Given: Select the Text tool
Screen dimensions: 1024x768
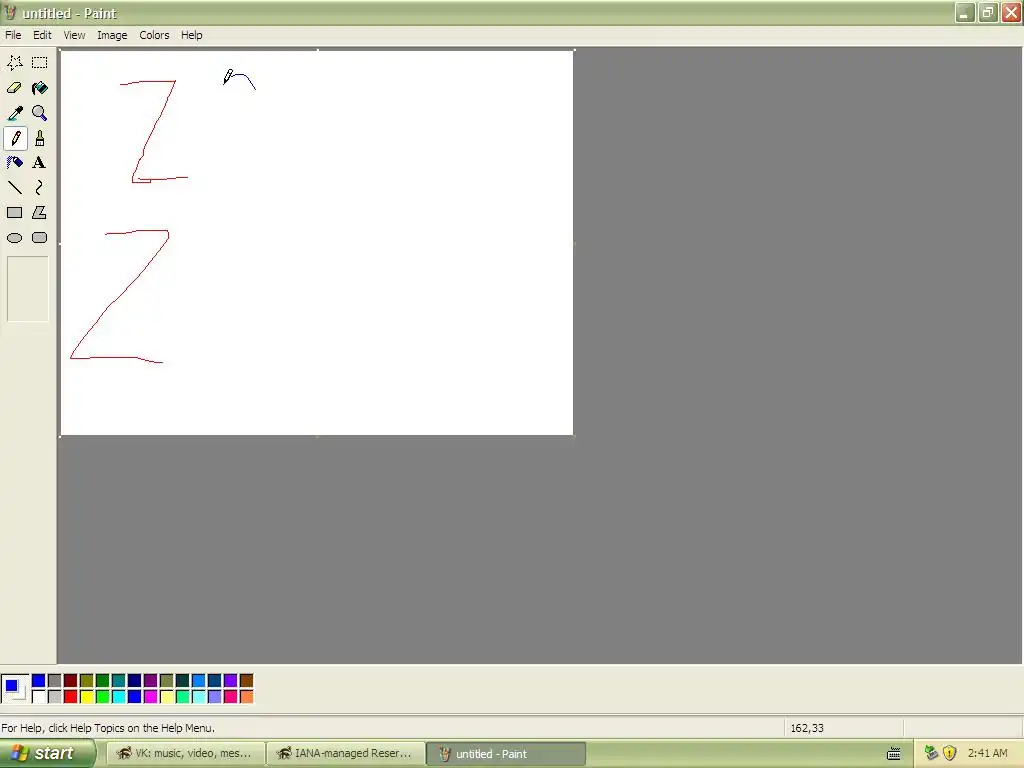Looking at the screenshot, I should pos(40,163).
